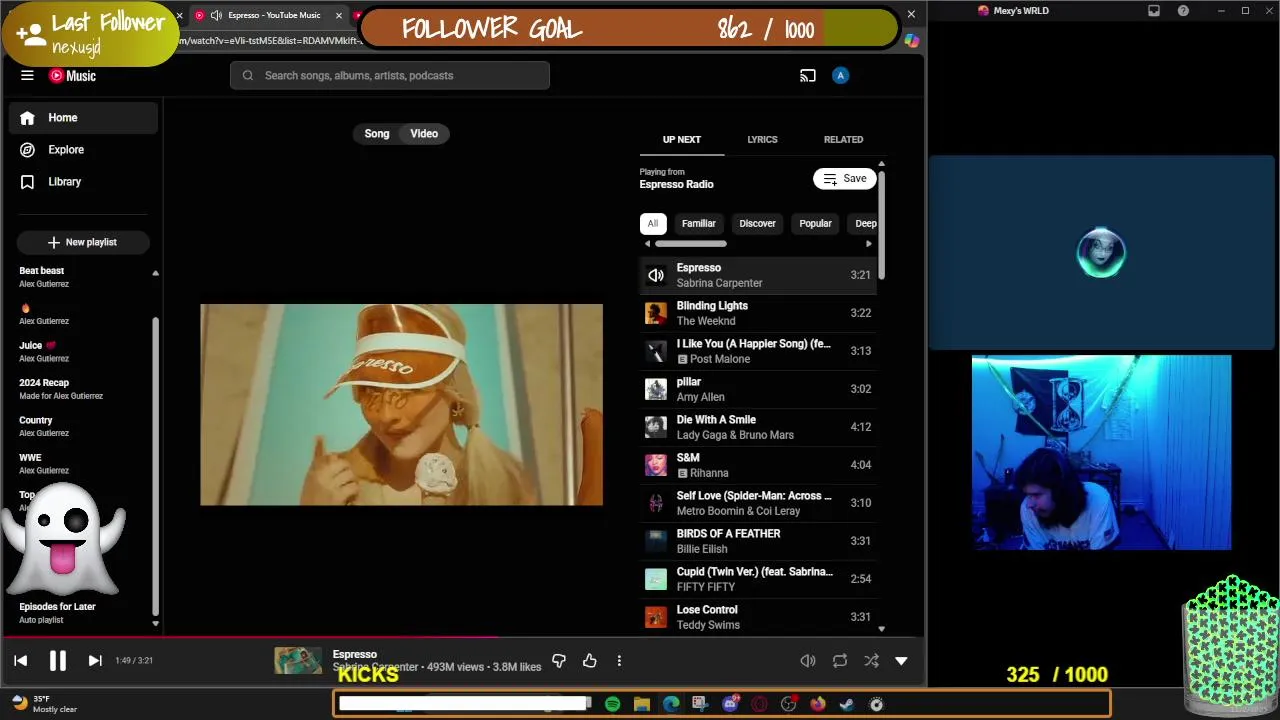Viewport: 1280px width, 720px height.
Task: Open the account avatar menu
Action: pyautogui.click(x=840, y=75)
